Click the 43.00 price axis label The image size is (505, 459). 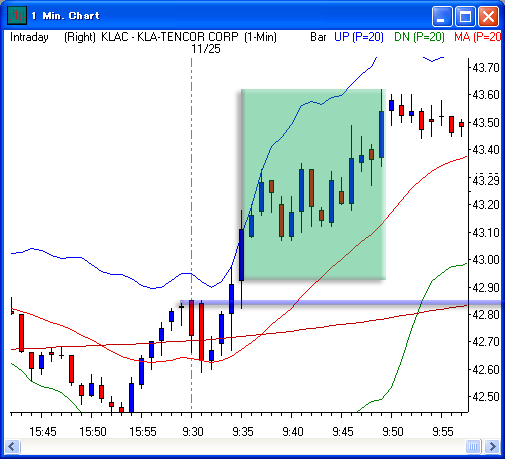[x=486, y=260]
